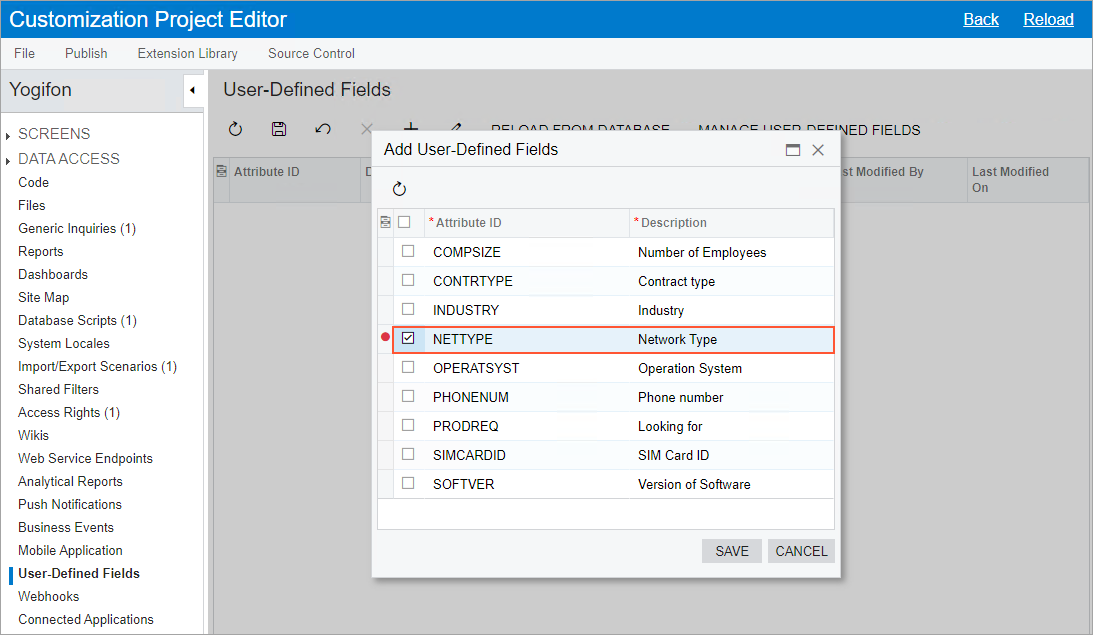The image size is (1093, 635).
Task: Collapse the Yogifon navigation panel
Action: coord(191,90)
